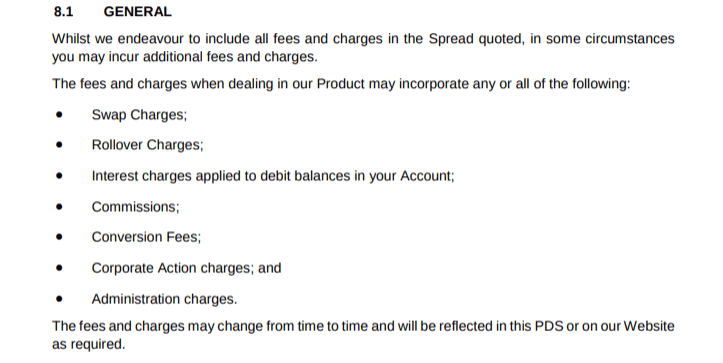Click the bullet before Commissions
Image resolution: width=723 pixels, height=363 pixels.
coord(59,207)
